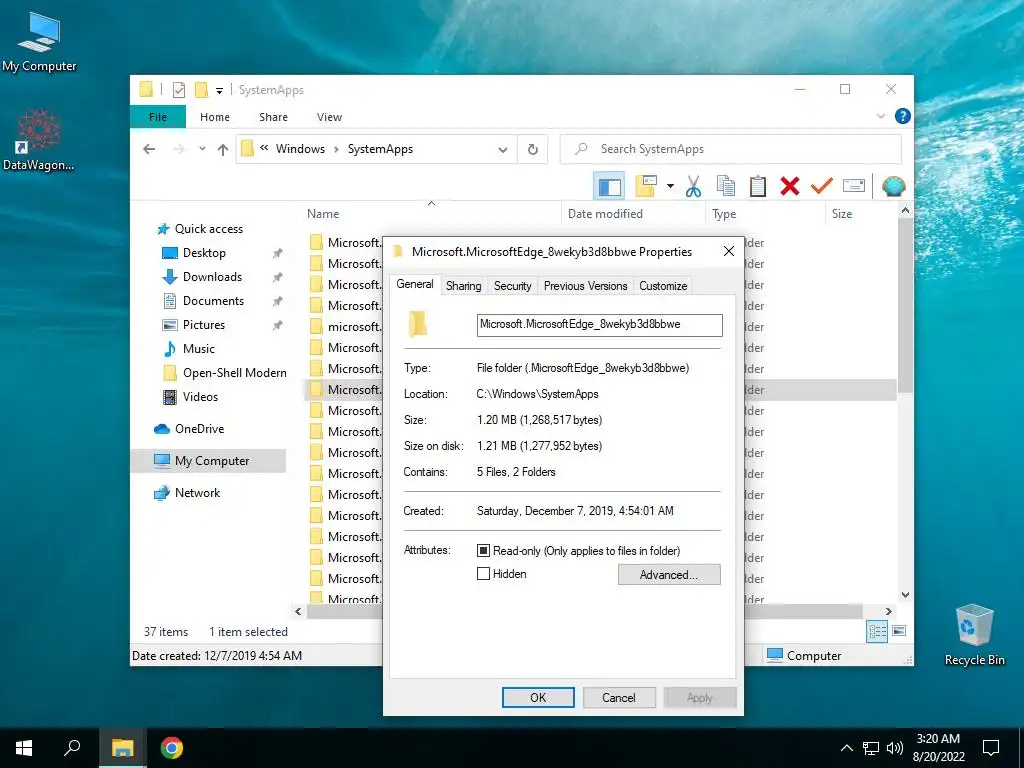Click the orange checkmark Properties icon

(822, 186)
